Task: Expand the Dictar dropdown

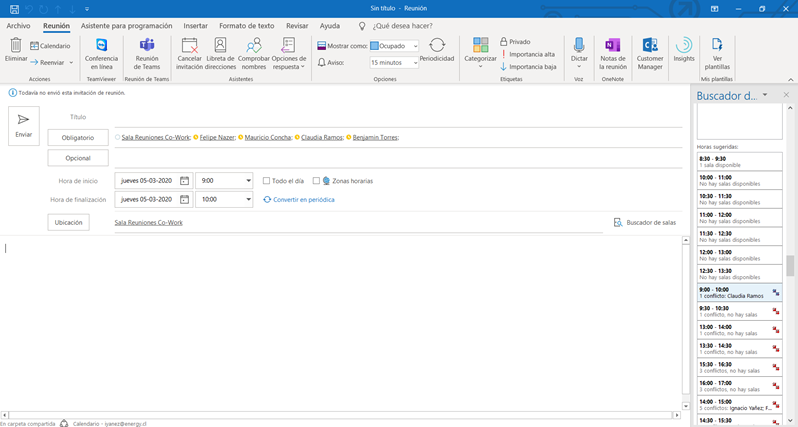Action: (579, 66)
